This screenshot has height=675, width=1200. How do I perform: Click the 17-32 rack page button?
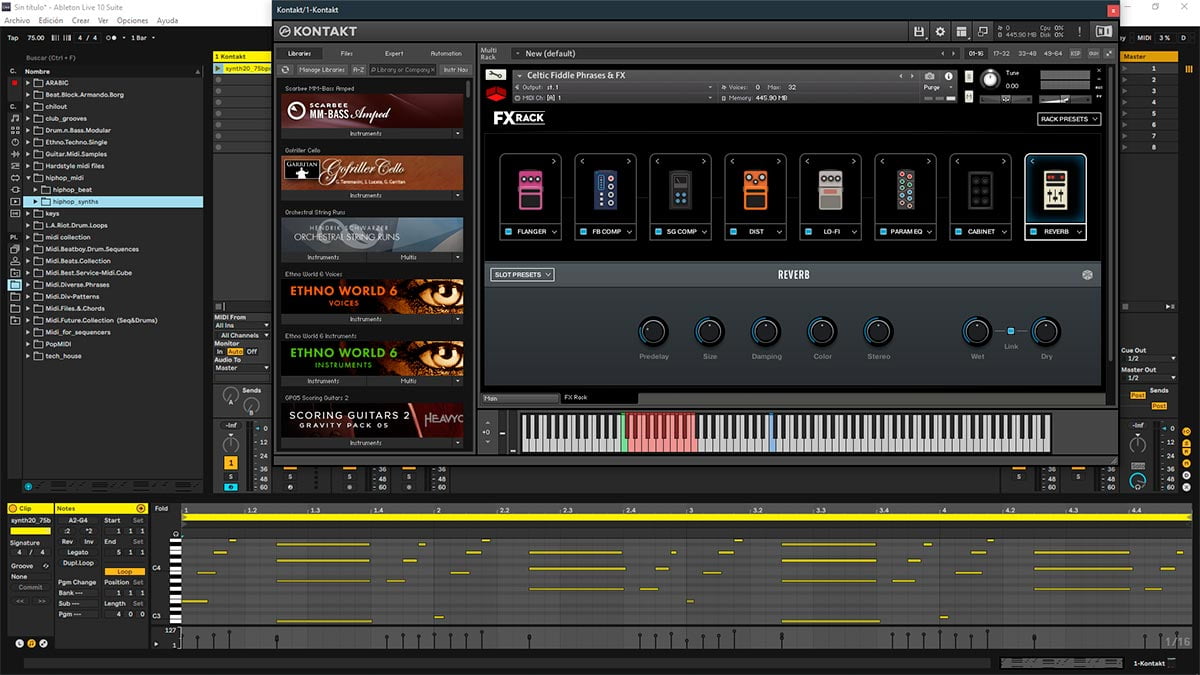[x=1002, y=53]
